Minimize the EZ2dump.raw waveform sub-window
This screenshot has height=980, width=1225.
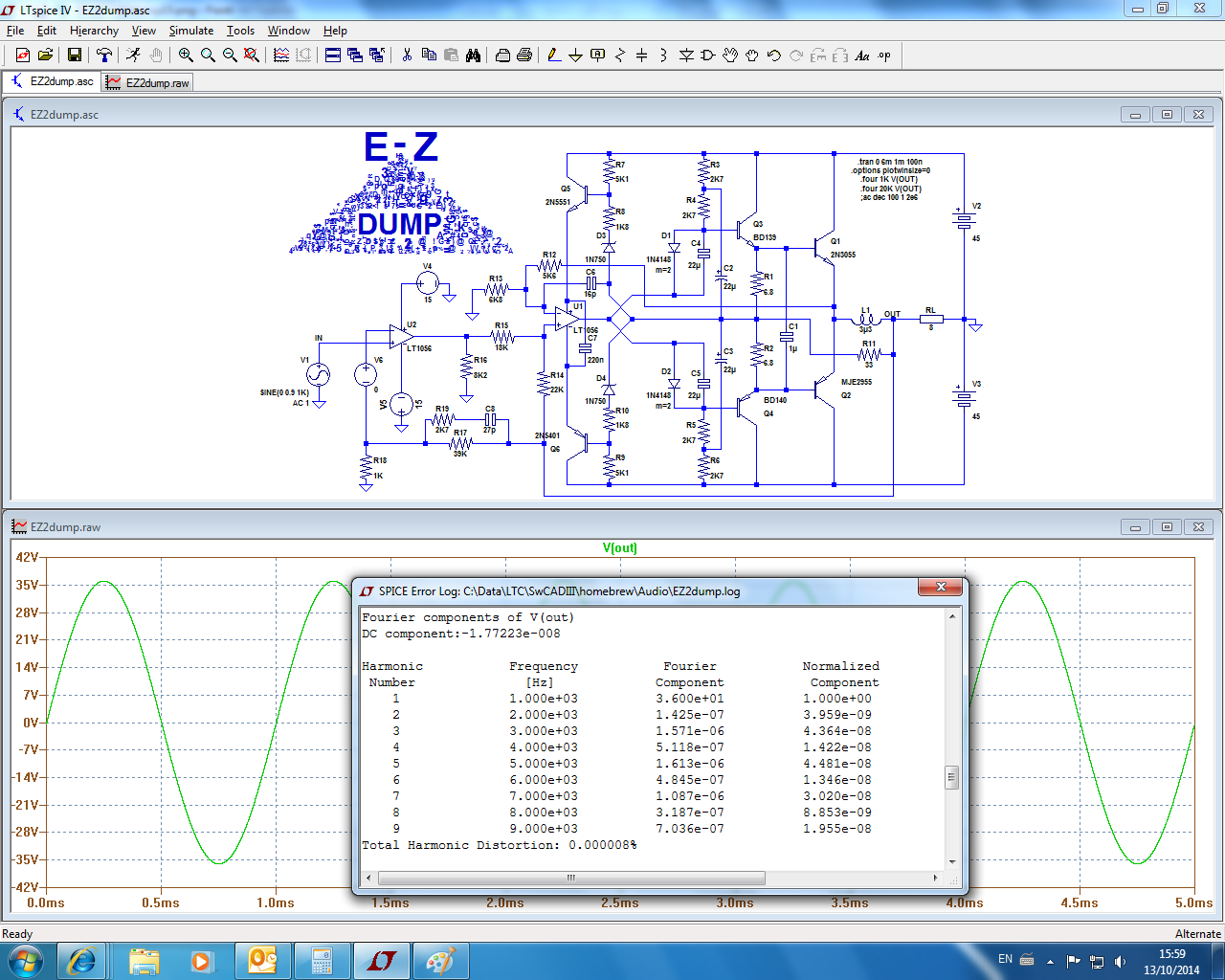click(1136, 527)
